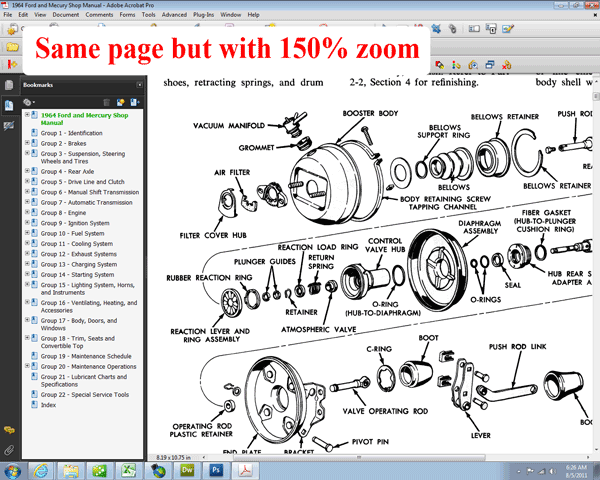This screenshot has height=480, width=600.
Task: Select Group 10 - Fuel System bookmark
Action: pyautogui.click(x=72, y=233)
